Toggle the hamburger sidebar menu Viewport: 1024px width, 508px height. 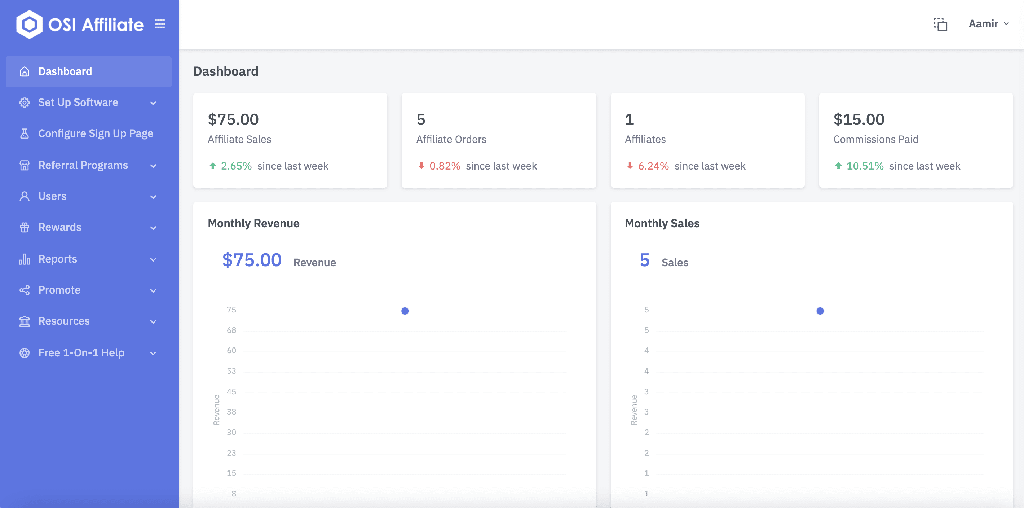(160, 24)
